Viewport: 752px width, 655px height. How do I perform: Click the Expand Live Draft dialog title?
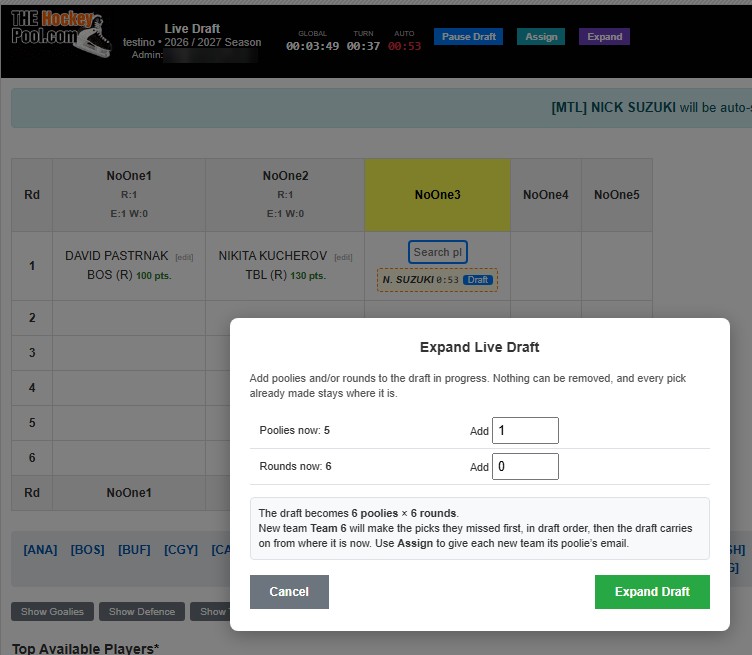pyautogui.click(x=480, y=347)
